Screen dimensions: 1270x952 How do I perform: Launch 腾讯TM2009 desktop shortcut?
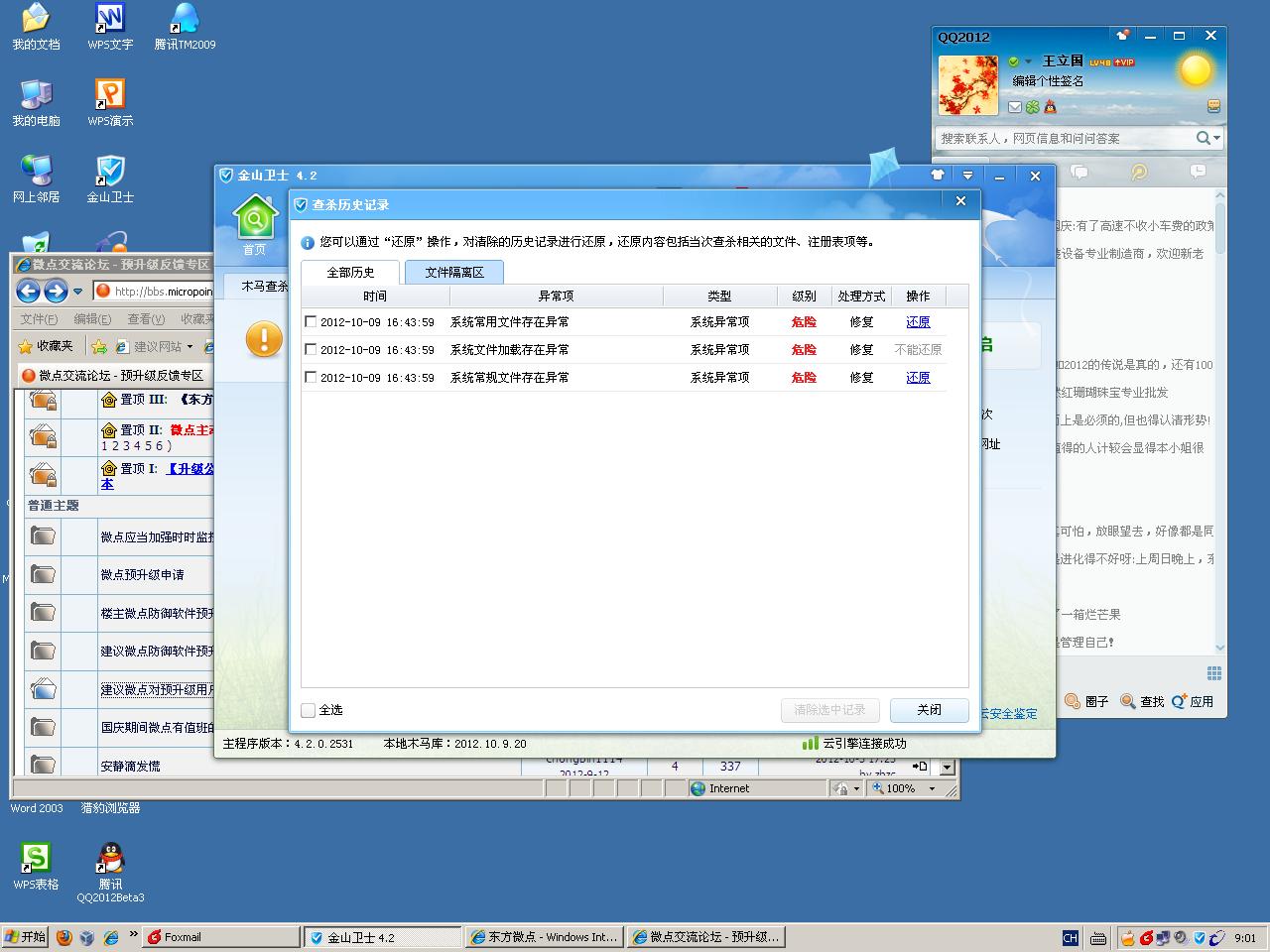pos(185,27)
